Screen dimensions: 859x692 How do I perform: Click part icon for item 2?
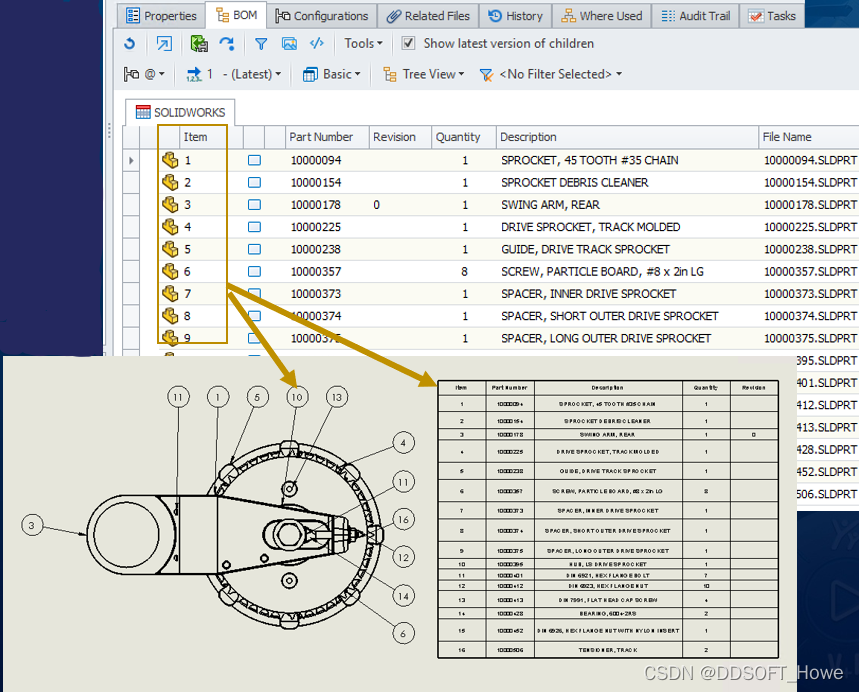point(170,182)
